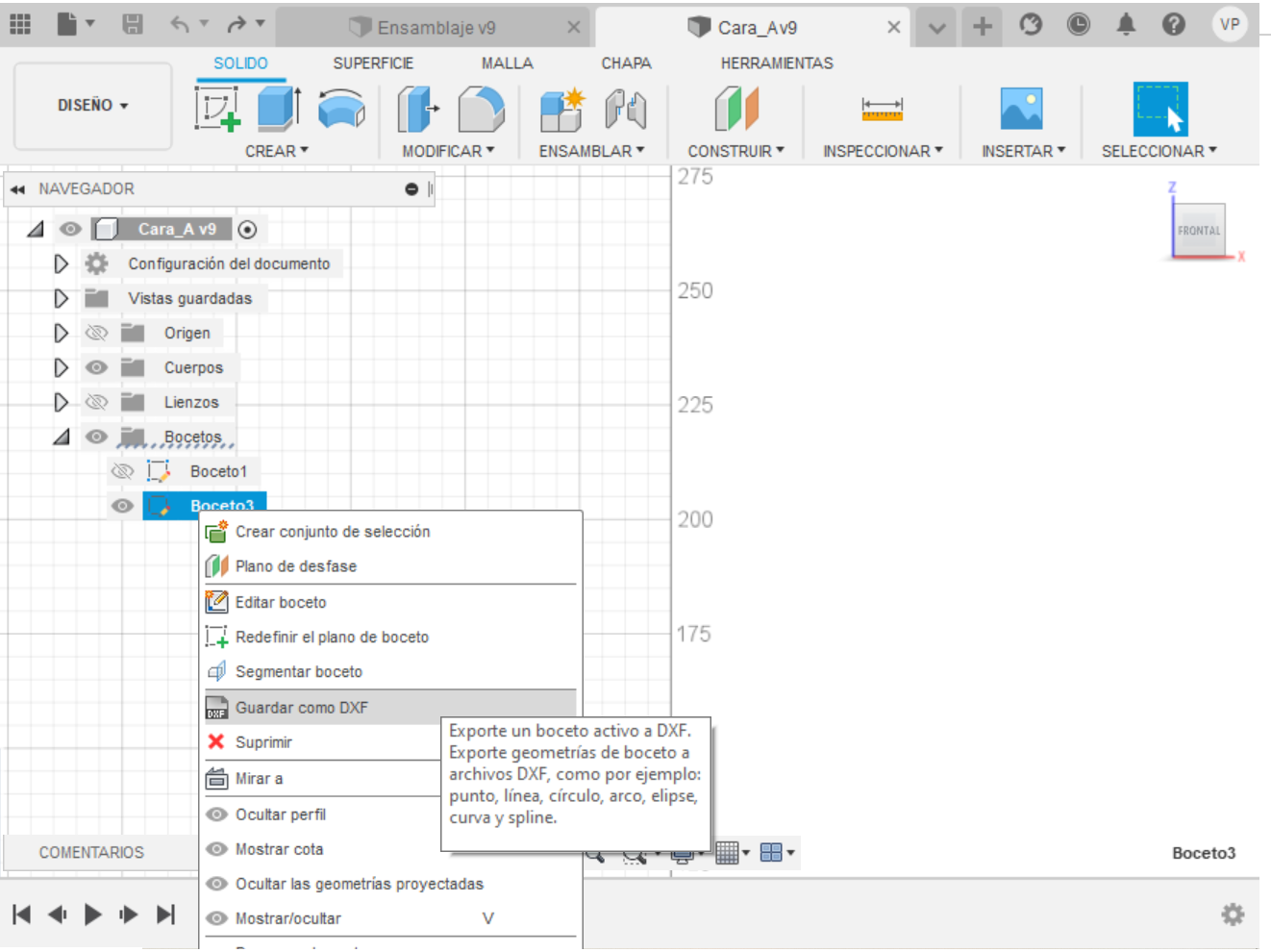The image size is (1271, 952).
Task: Select the Press Pull tool
Action: click(418, 108)
